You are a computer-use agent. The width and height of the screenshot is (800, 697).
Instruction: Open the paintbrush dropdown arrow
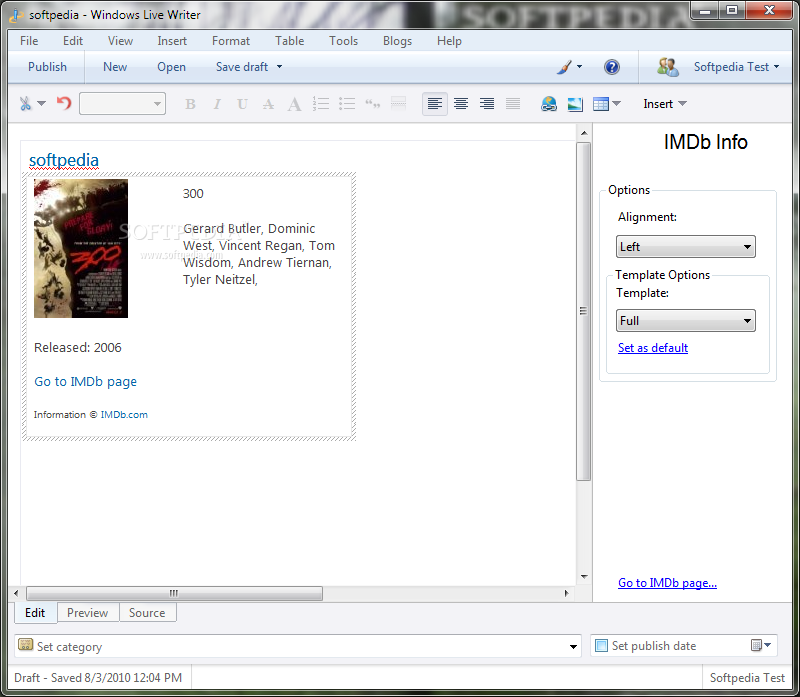[580, 67]
